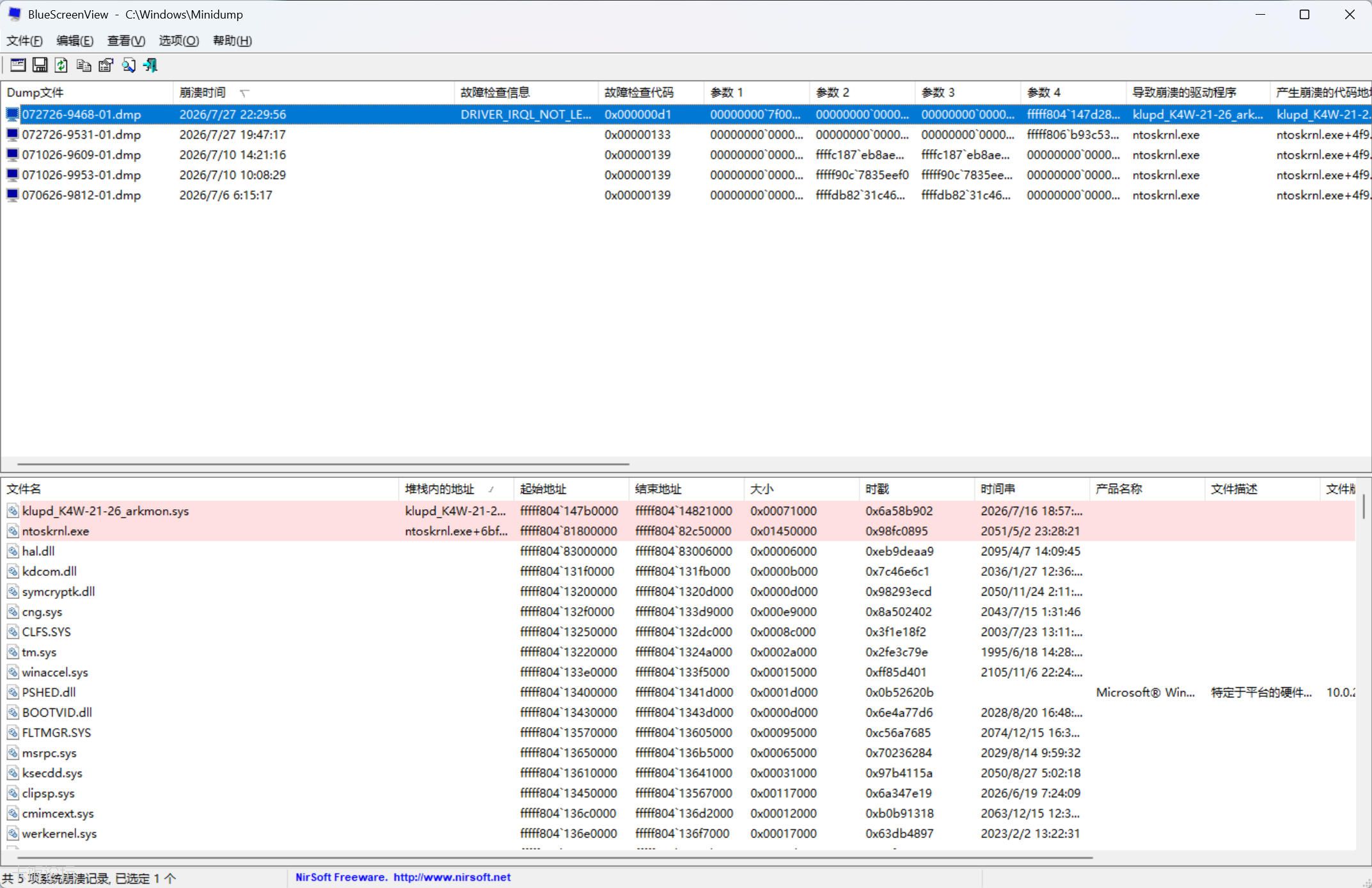Click the monitor icon of 070626-9812-01.dmp
The image size is (1372, 888).
[x=12, y=195]
